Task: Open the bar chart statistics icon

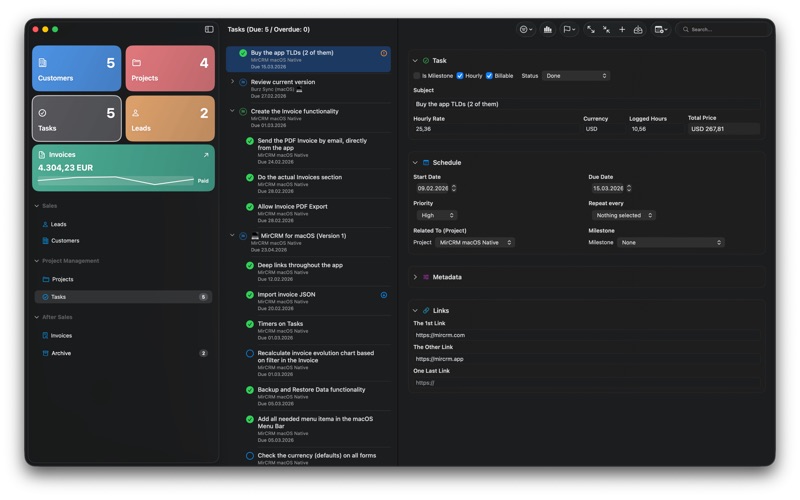Action: click(547, 30)
